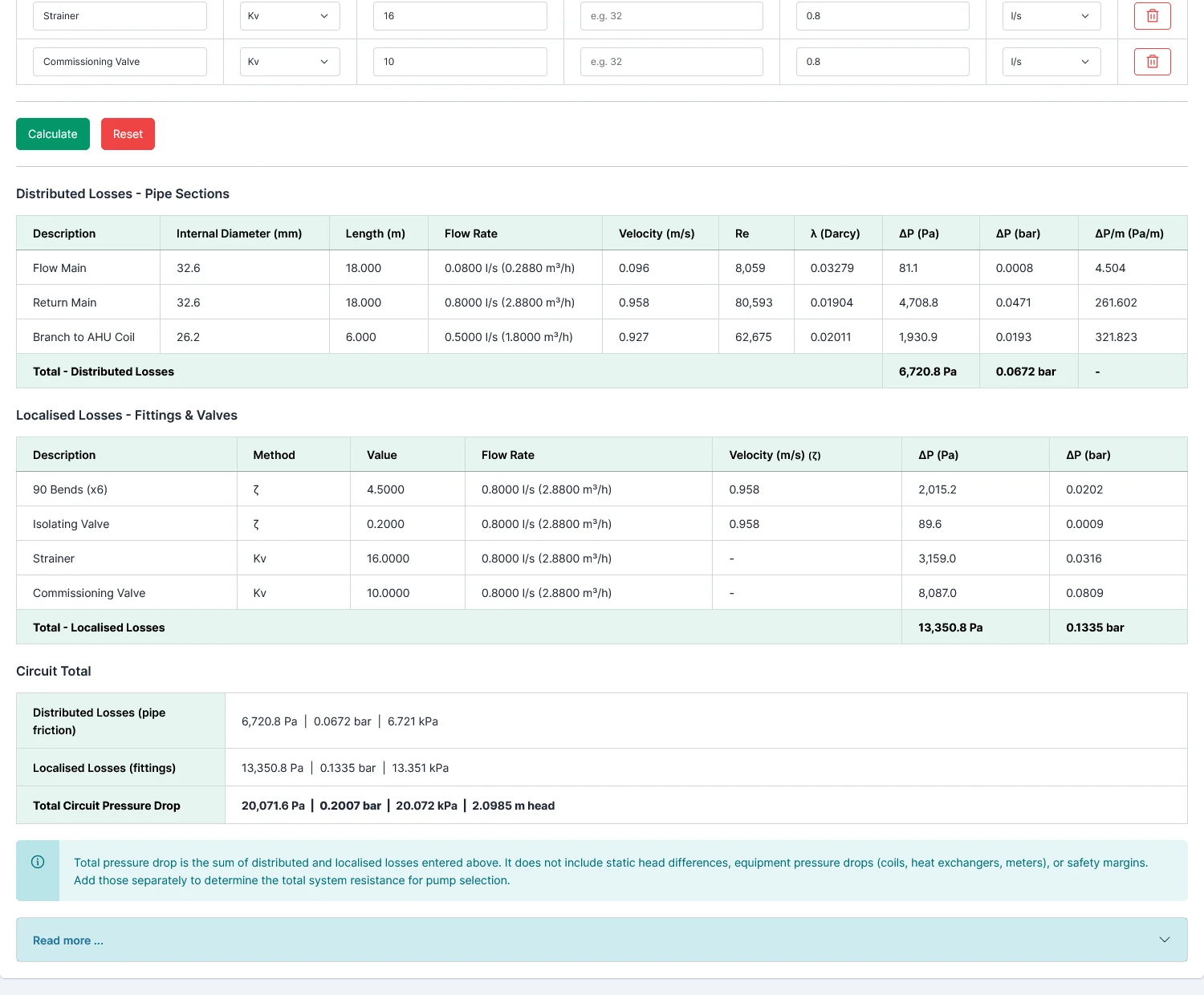The height and width of the screenshot is (995, 1204).
Task: Open the Commissioning Valve method Kv dropdown
Action: 290,62
